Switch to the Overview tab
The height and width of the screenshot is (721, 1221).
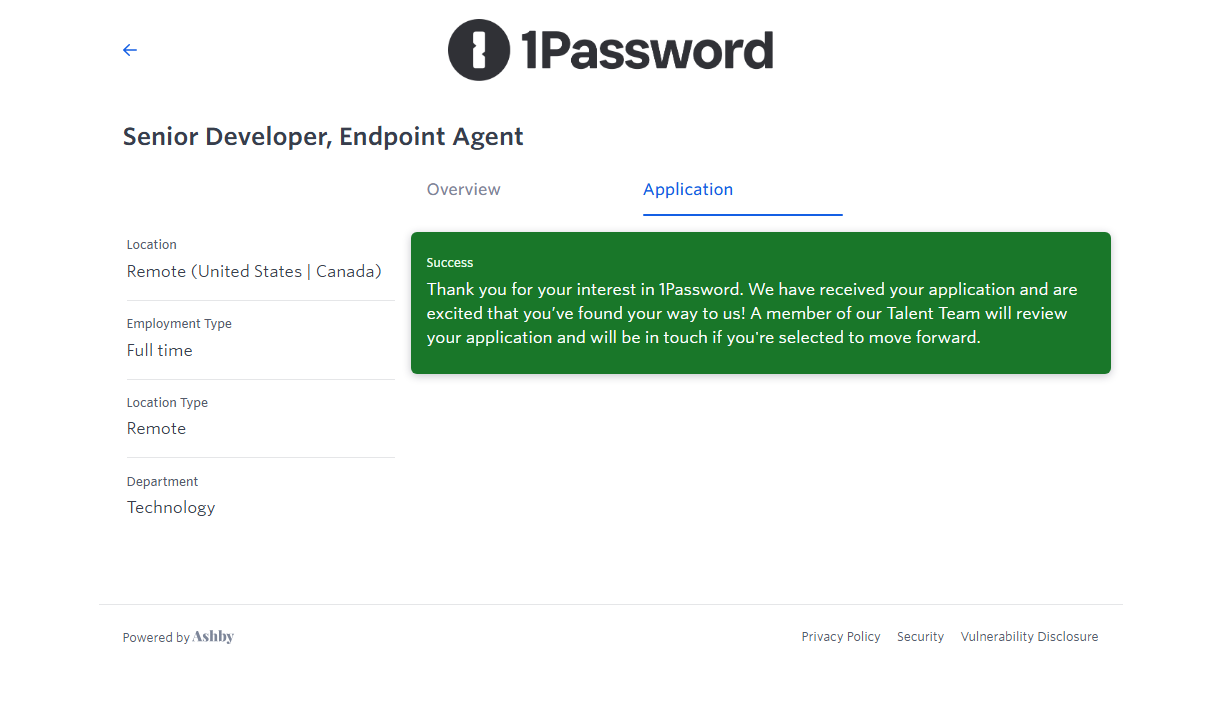[x=464, y=190]
